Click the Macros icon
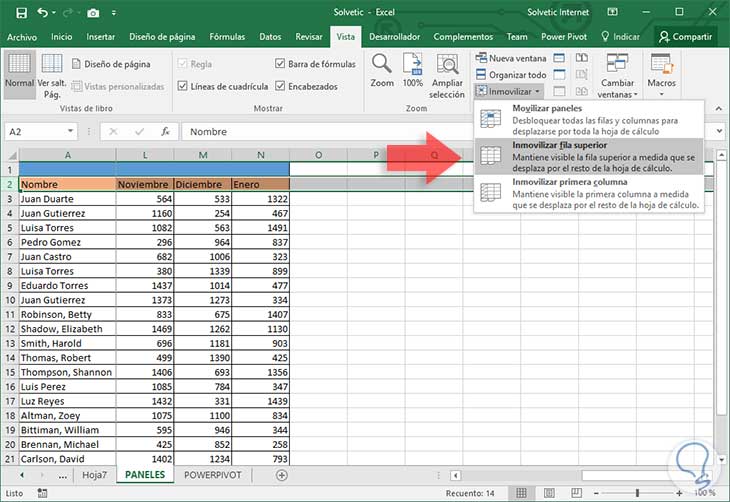The height and width of the screenshot is (502, 730). pos(661,66)
